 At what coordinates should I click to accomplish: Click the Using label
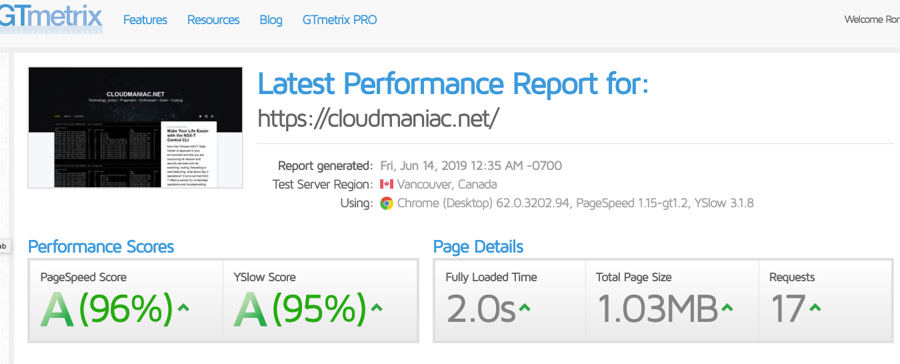(356, 203)
